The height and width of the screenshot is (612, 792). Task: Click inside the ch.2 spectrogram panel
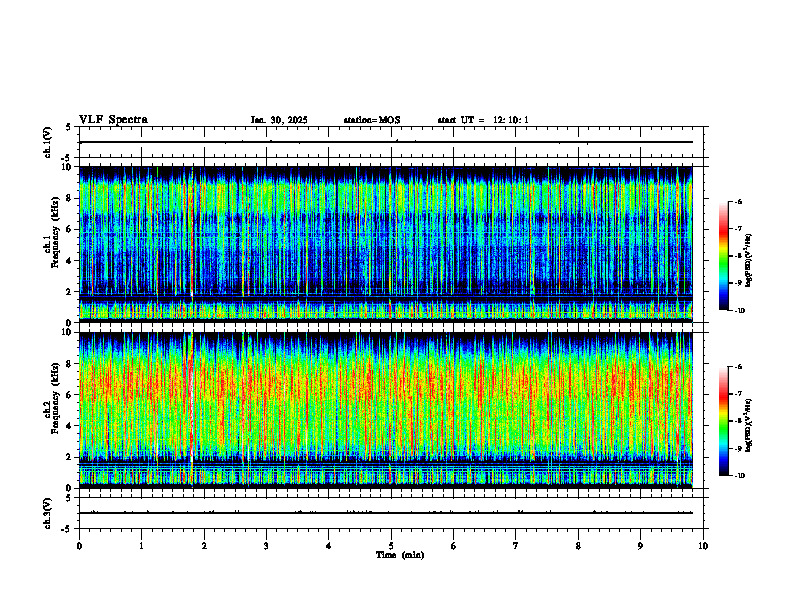click(x=386, y=410)
